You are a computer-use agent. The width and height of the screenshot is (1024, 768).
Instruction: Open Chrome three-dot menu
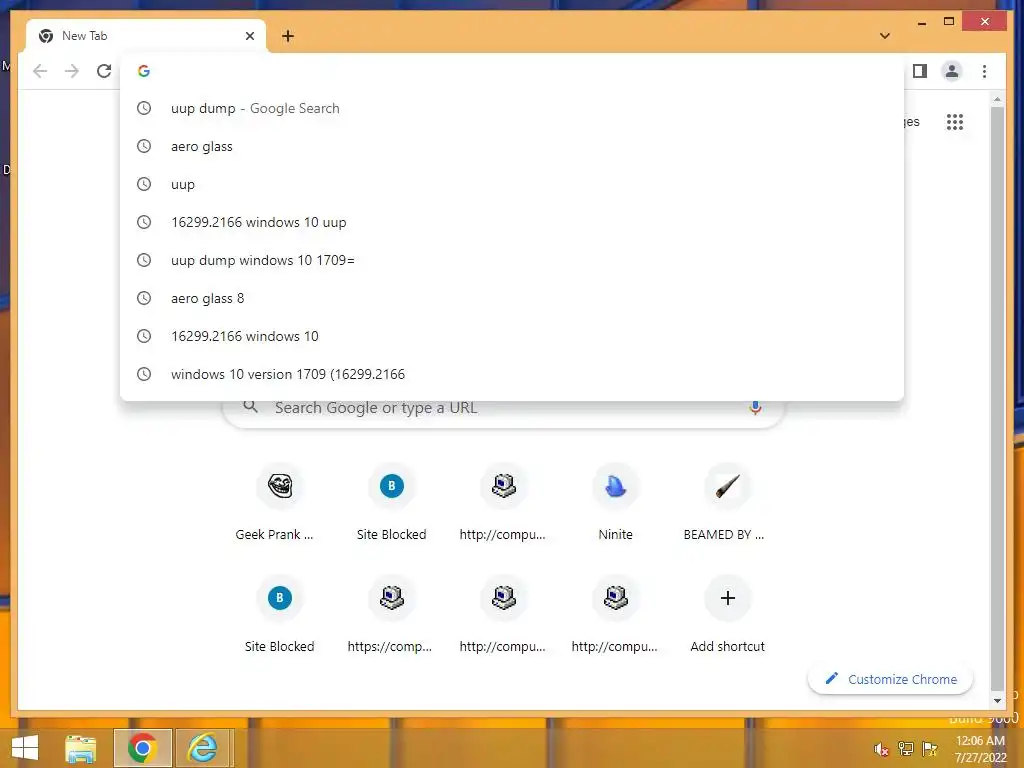coord(984,71)
